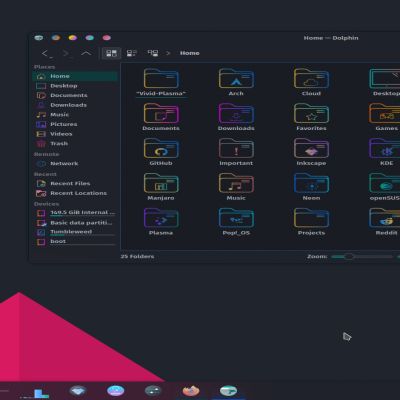Select the Desktop folder in file view
The height and width of the screenshot is (400, 400).
tap(385, 79)
